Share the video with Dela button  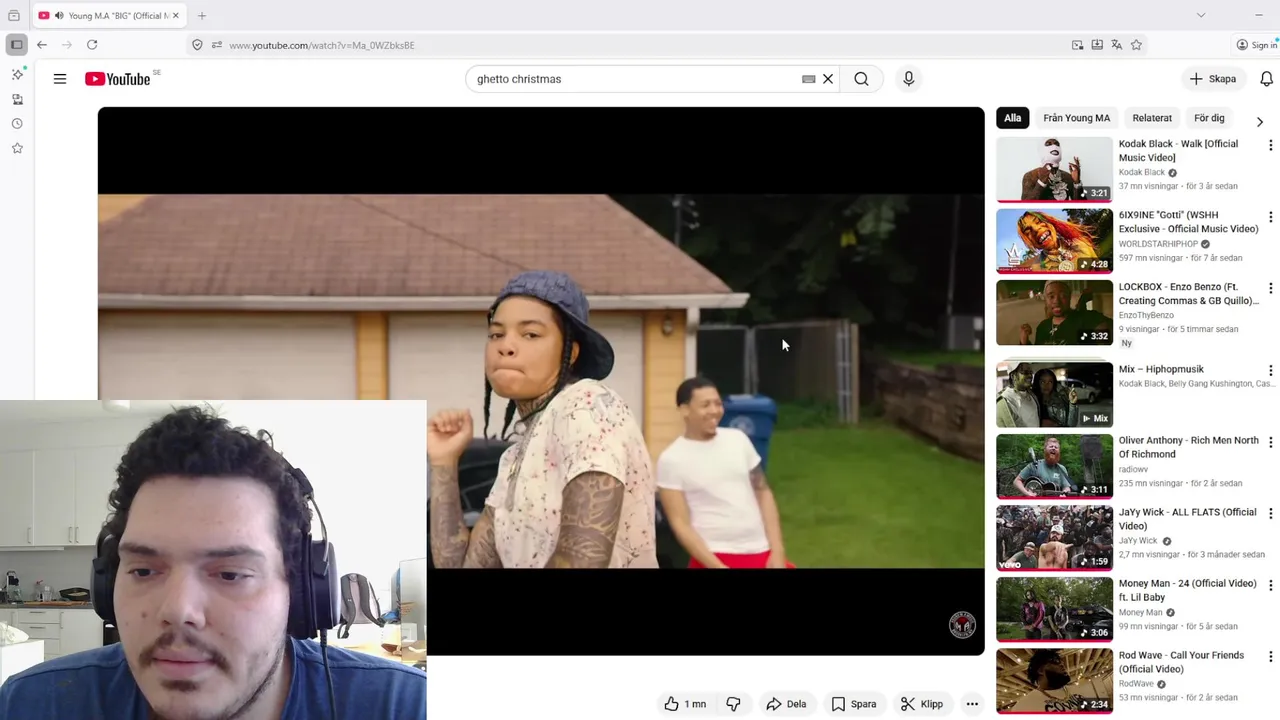point(786,704)
